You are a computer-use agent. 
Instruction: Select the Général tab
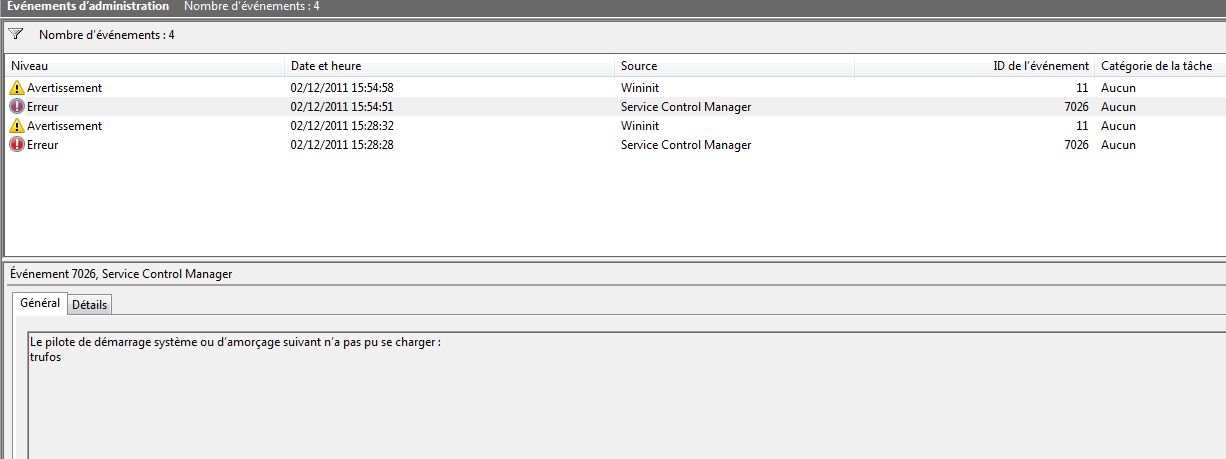40,302
